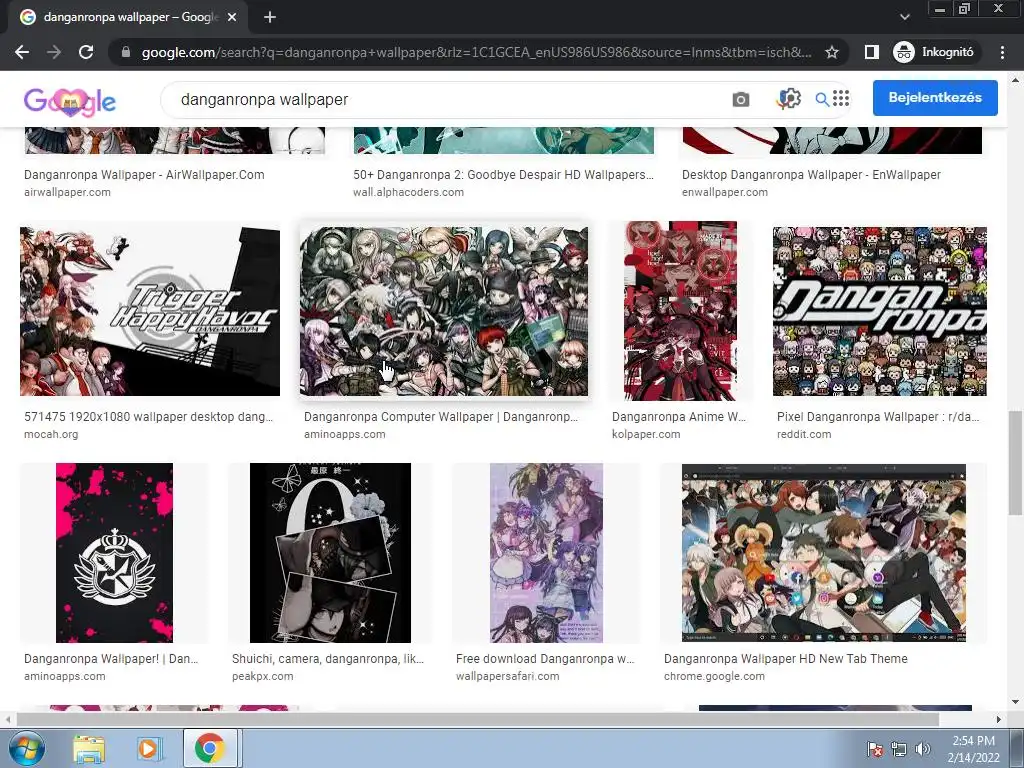The height and width of the screenshot is (768, 1024).
Task: Open 50+ Danganronpa 2: Goodbye Despair result
Action: point(504,175)
